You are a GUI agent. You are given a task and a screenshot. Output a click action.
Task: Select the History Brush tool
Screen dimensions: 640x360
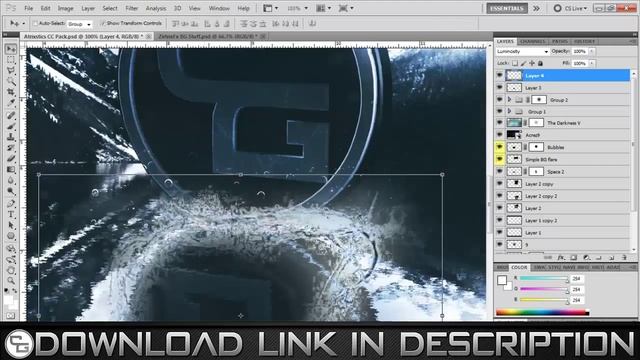pos(11,148)
